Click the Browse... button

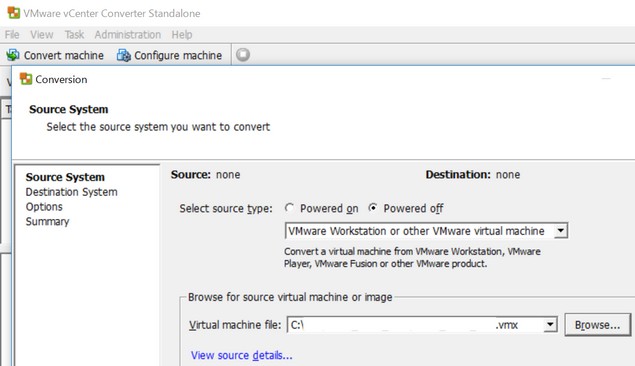click(598, 325)
